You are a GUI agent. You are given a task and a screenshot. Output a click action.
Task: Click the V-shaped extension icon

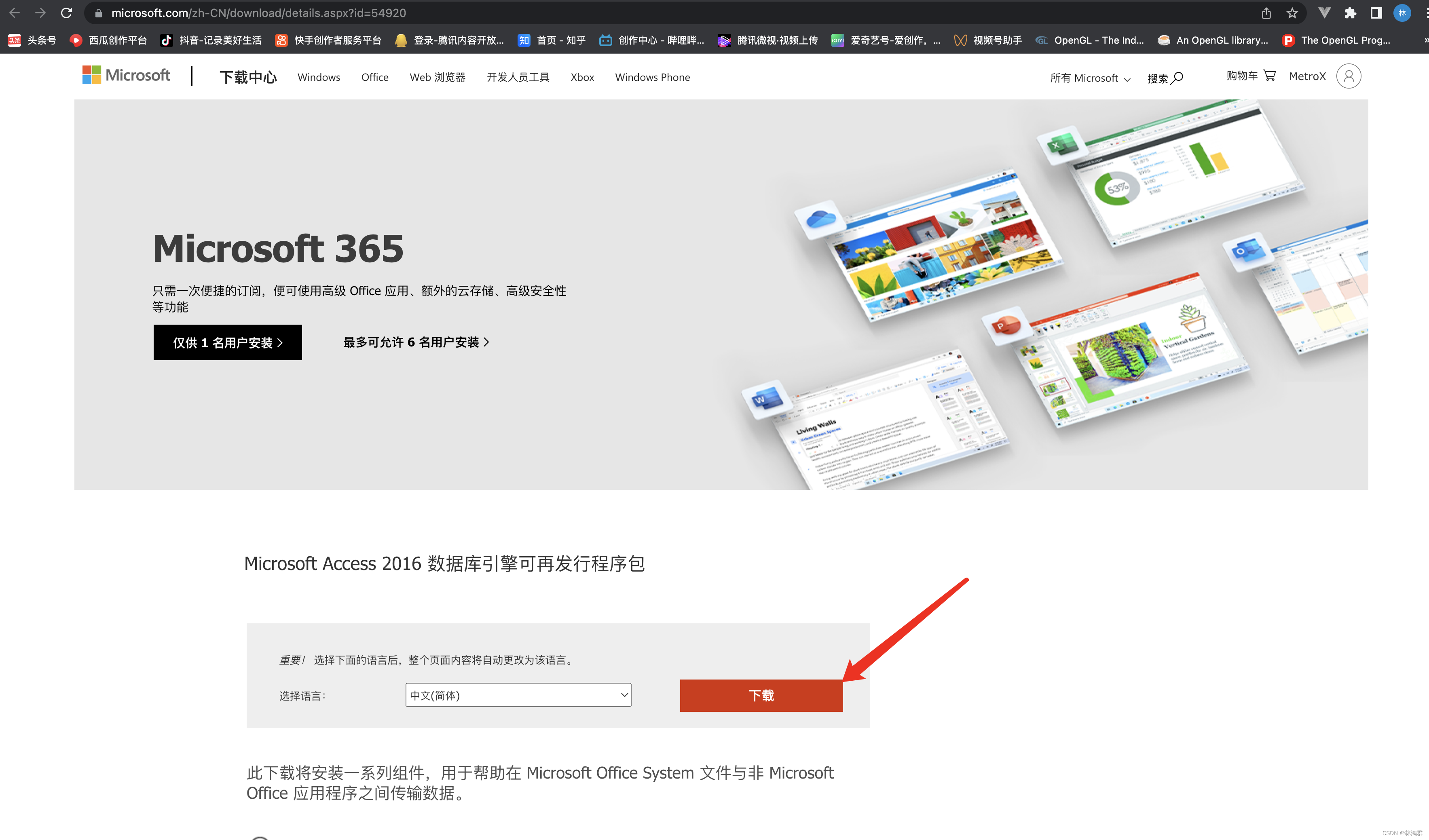[x=1324, y=13]
